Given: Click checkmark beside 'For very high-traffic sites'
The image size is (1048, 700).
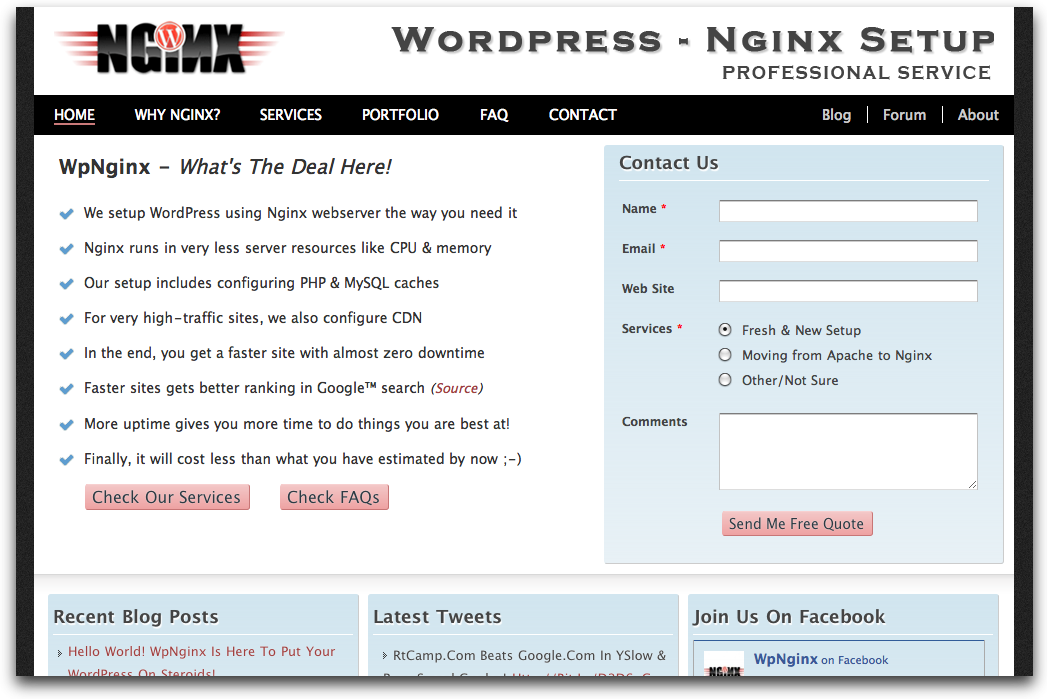Looking at the screenshot, I should 66,319.
